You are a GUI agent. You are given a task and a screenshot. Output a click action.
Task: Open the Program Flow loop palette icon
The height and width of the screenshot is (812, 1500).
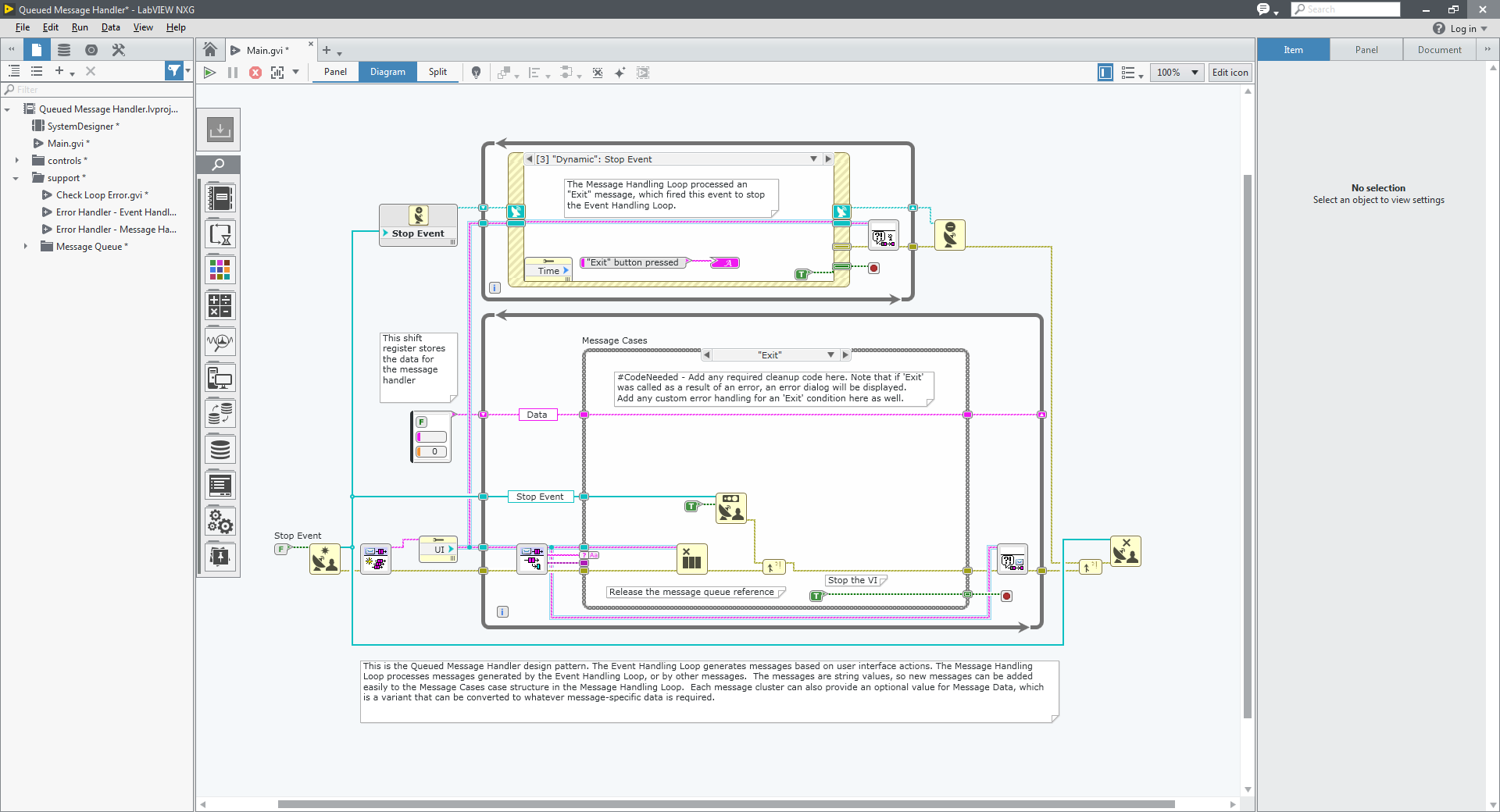point(220,234)
